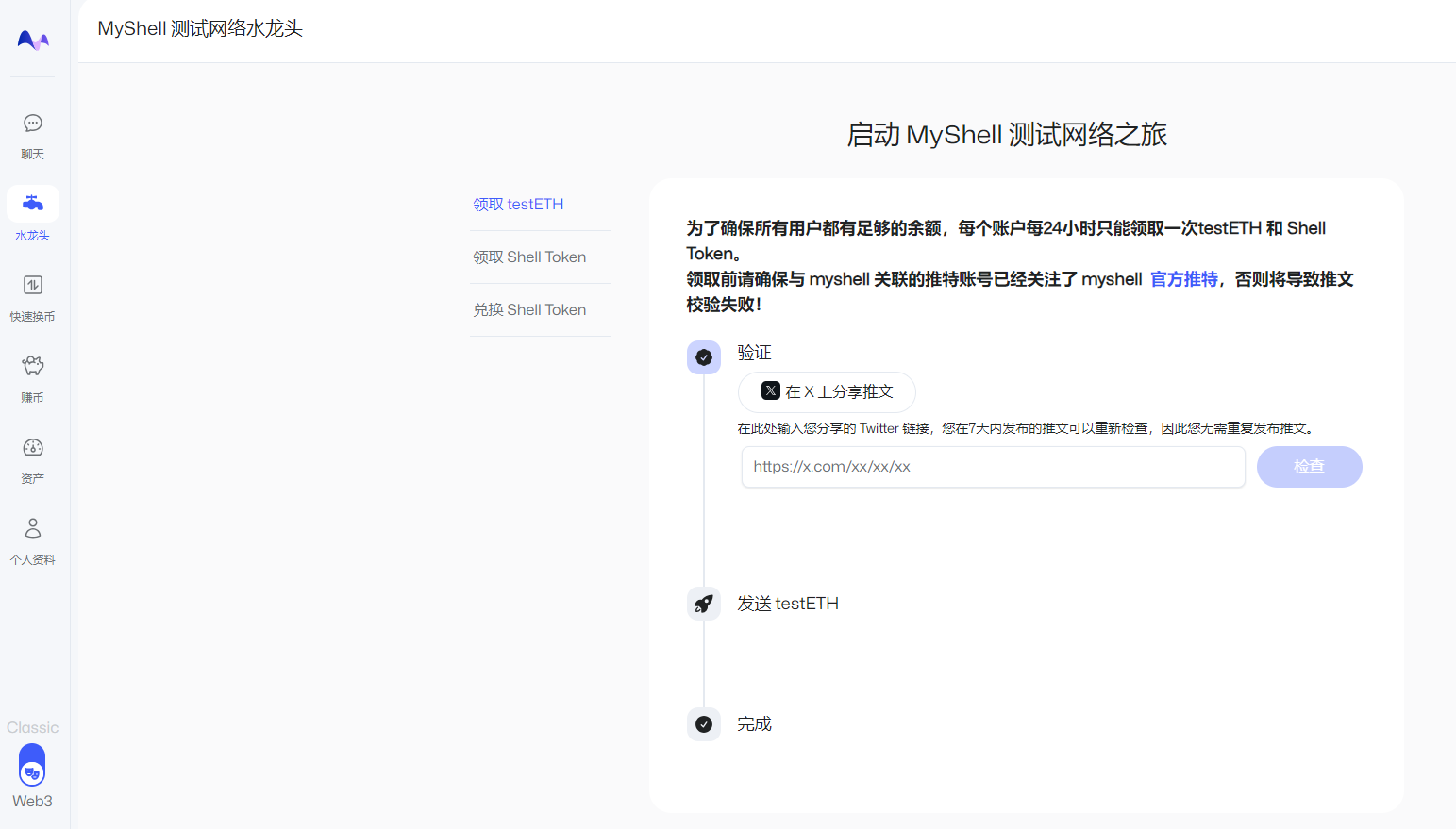The image size is (1456, 829).
Task: Click the MyShell logo at top left
Action: pos(32,39)
